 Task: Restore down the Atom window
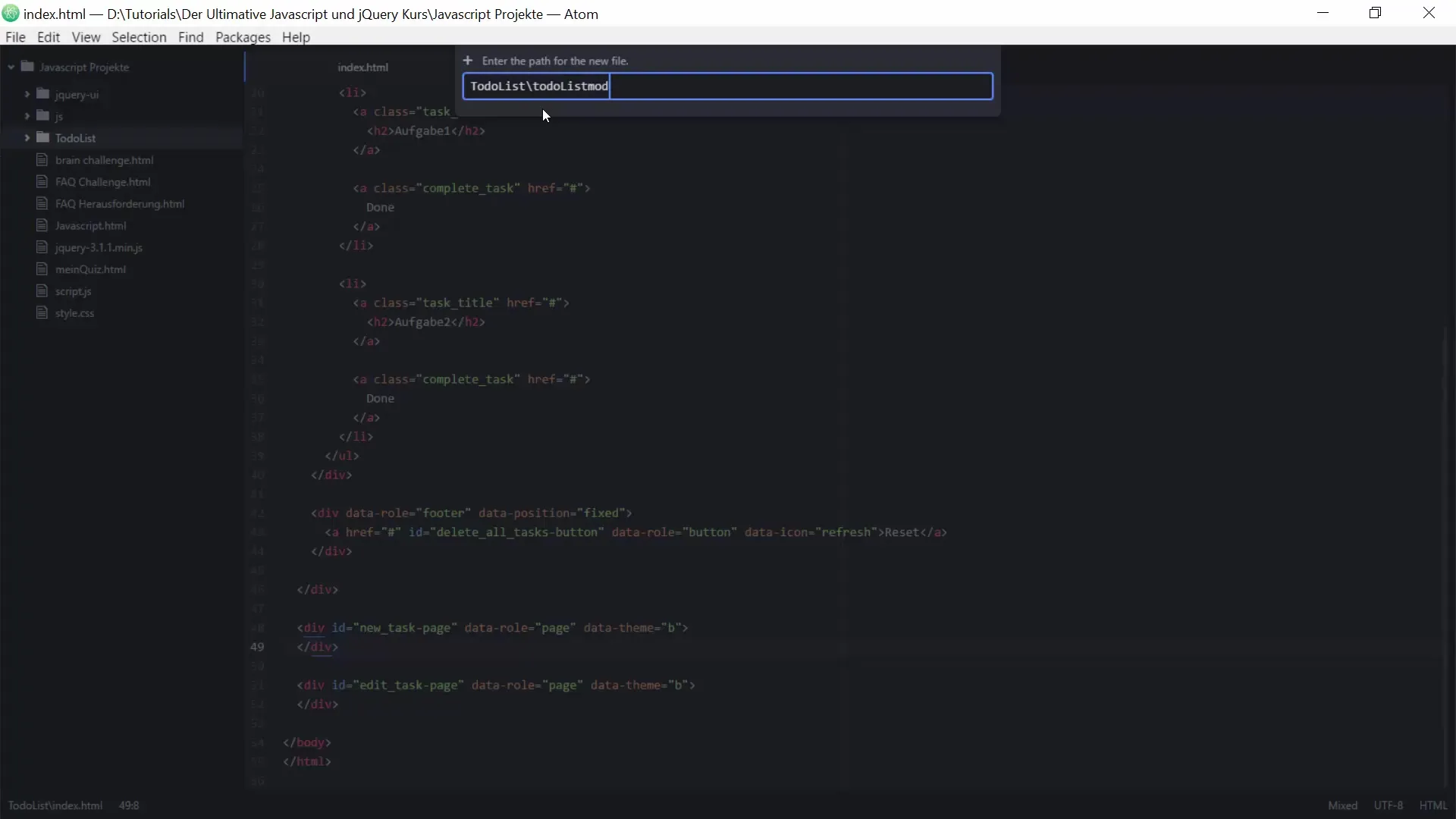1376,13
